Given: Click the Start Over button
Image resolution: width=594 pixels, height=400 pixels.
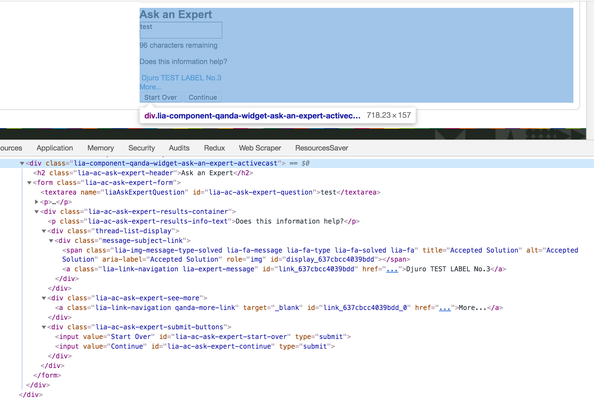Looking at the screenshot, I should (160, 97).
